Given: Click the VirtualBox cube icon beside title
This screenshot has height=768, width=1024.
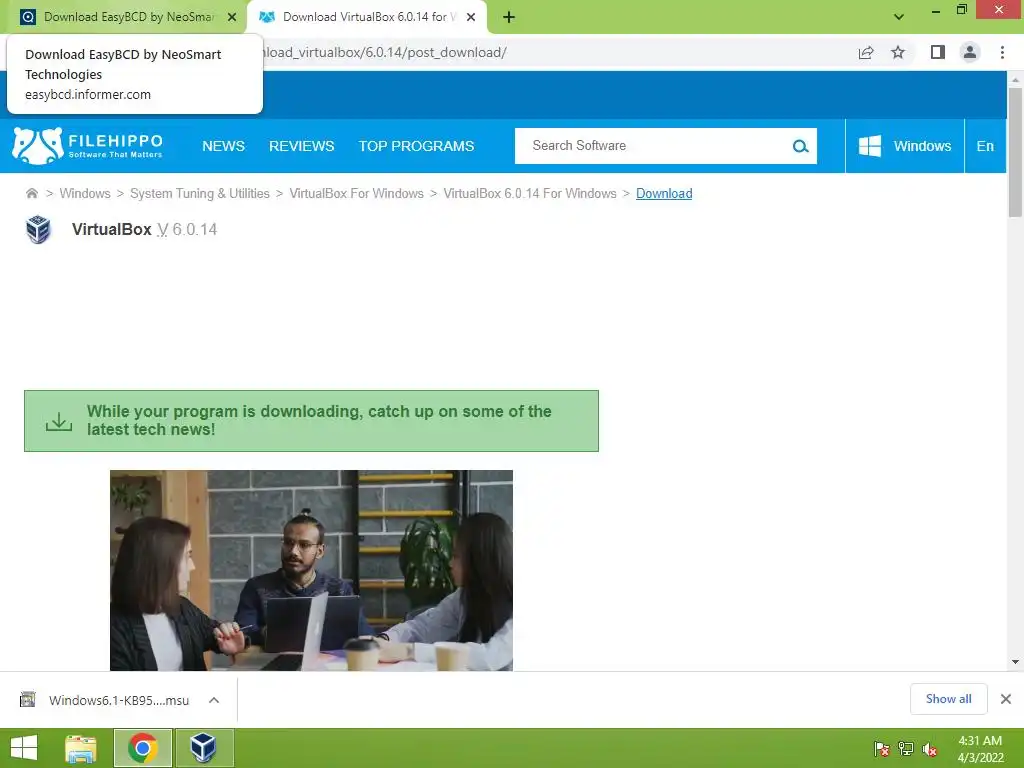Looking at the screenshot, I should click(x=38, y=229).
